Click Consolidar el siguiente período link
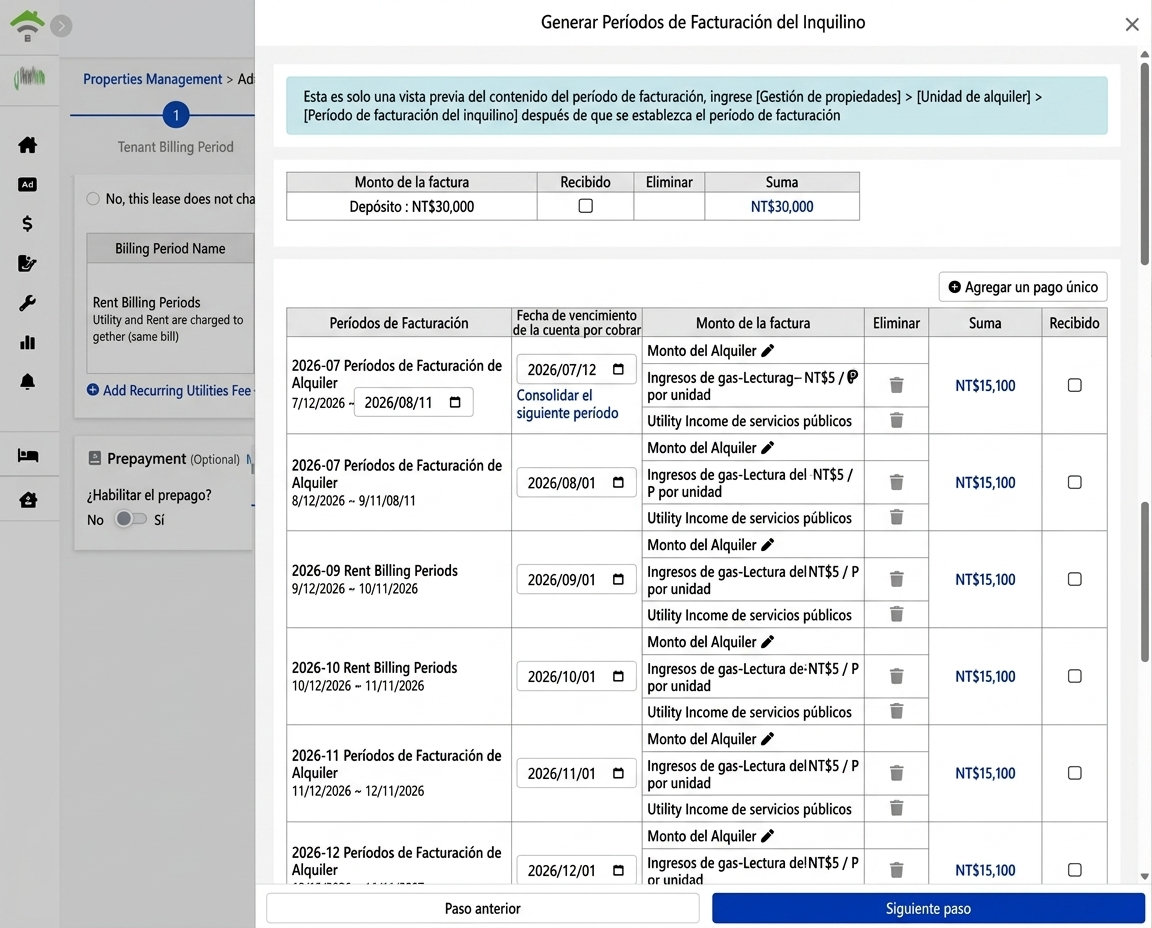This screenshot has width=1152, height=928. pos(567,404)
